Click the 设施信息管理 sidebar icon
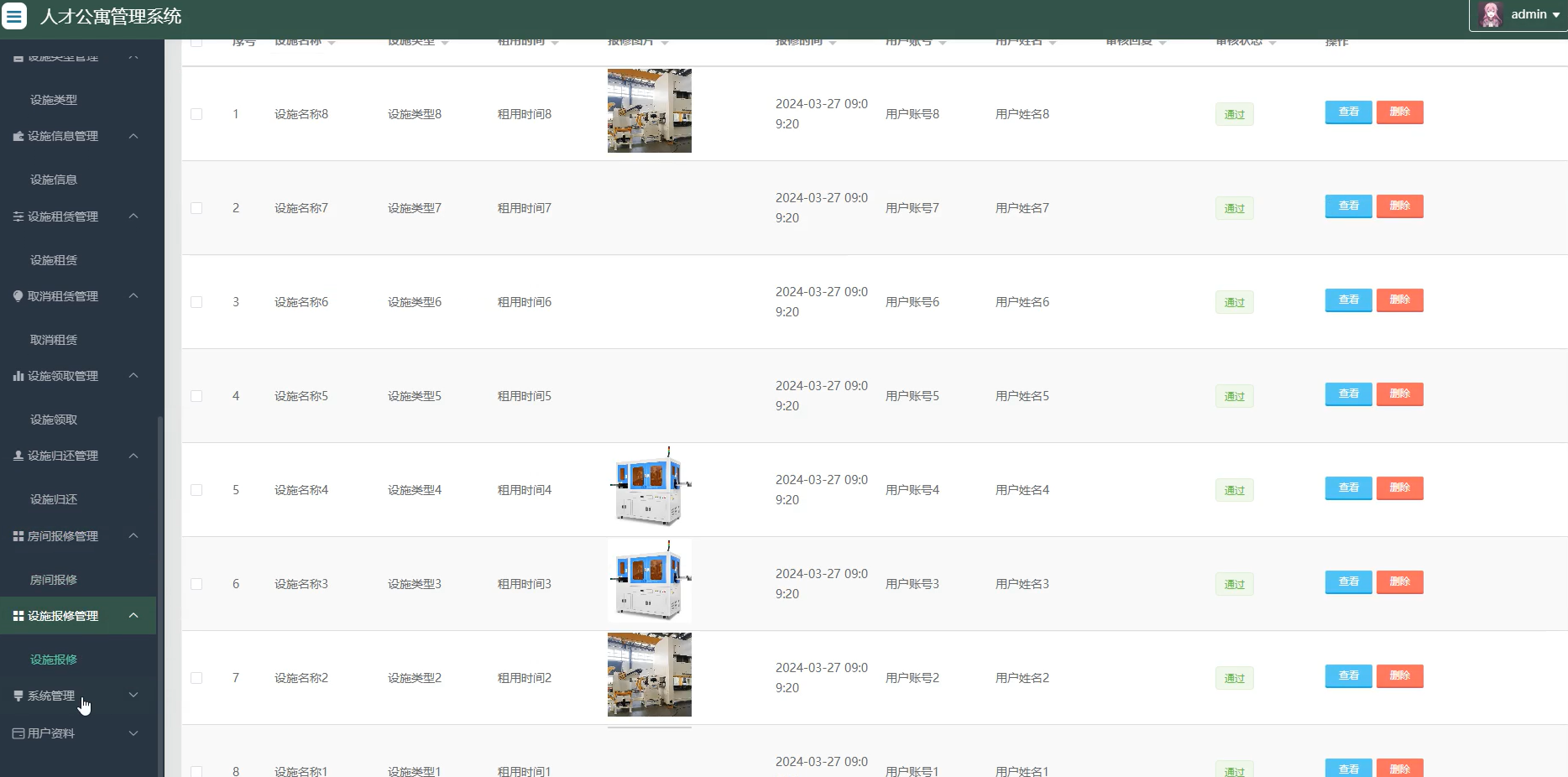The width and height of the screenshot is (1568, 777). point(18,136)
